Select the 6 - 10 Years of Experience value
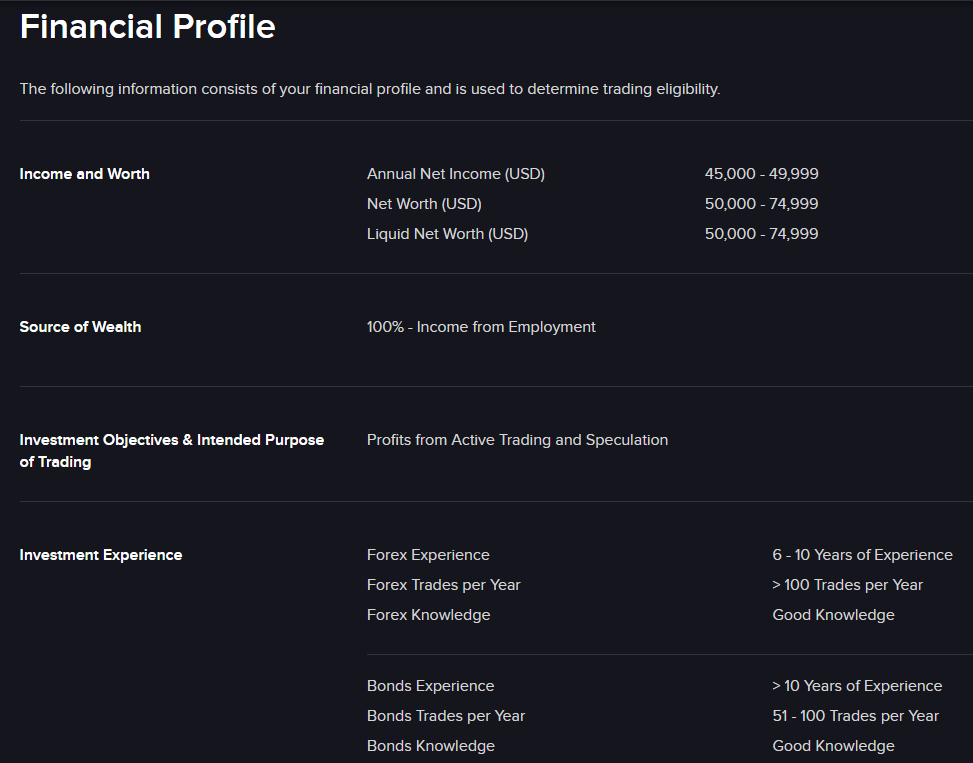973x763 pixels. tap(862, 554)
